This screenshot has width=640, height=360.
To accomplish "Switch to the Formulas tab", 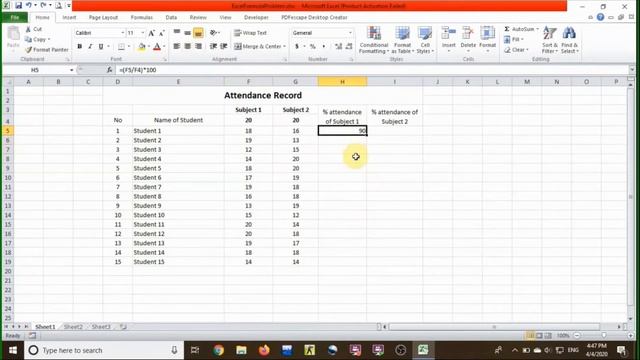I will [x=142, y=18].
